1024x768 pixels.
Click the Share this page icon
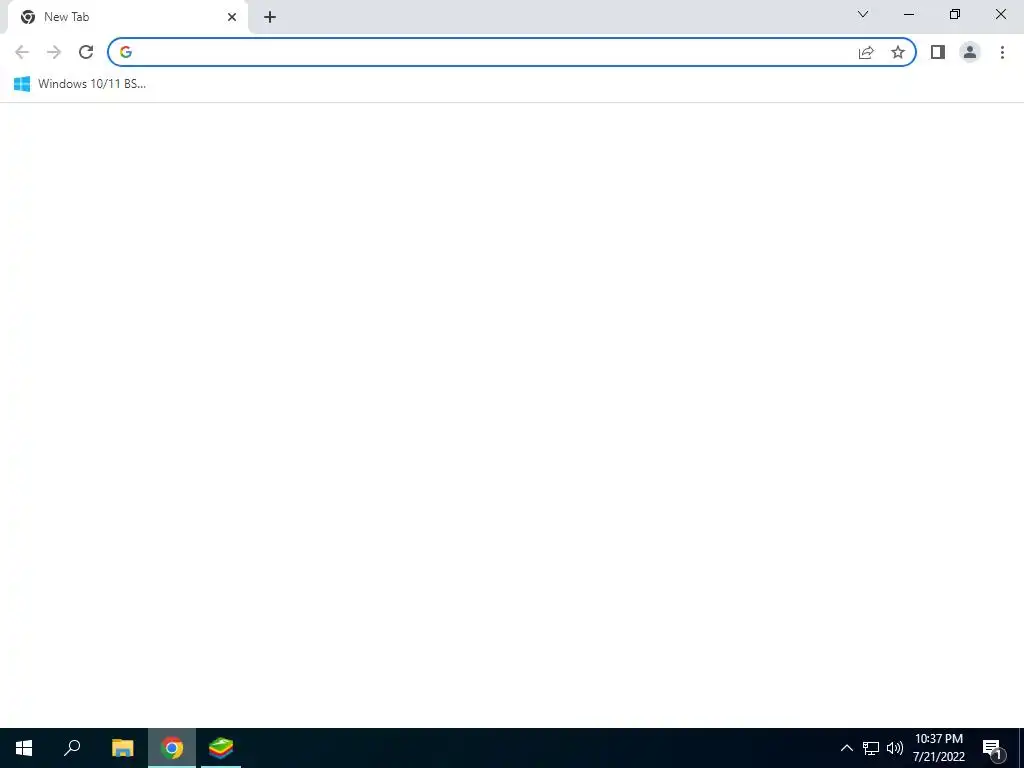[866, 52]
